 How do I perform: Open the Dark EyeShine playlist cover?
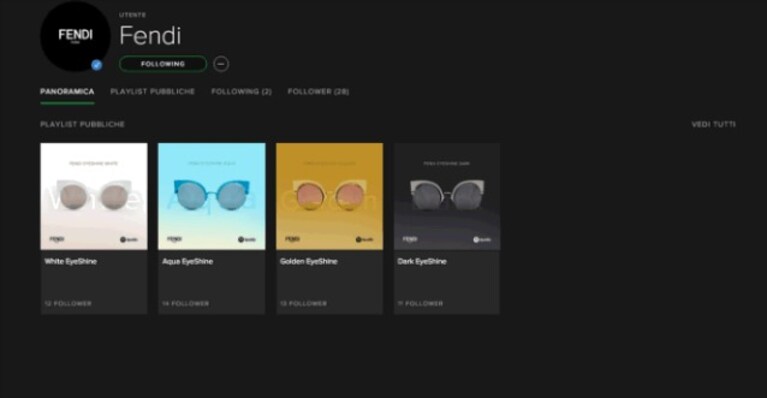click(447, 197)
